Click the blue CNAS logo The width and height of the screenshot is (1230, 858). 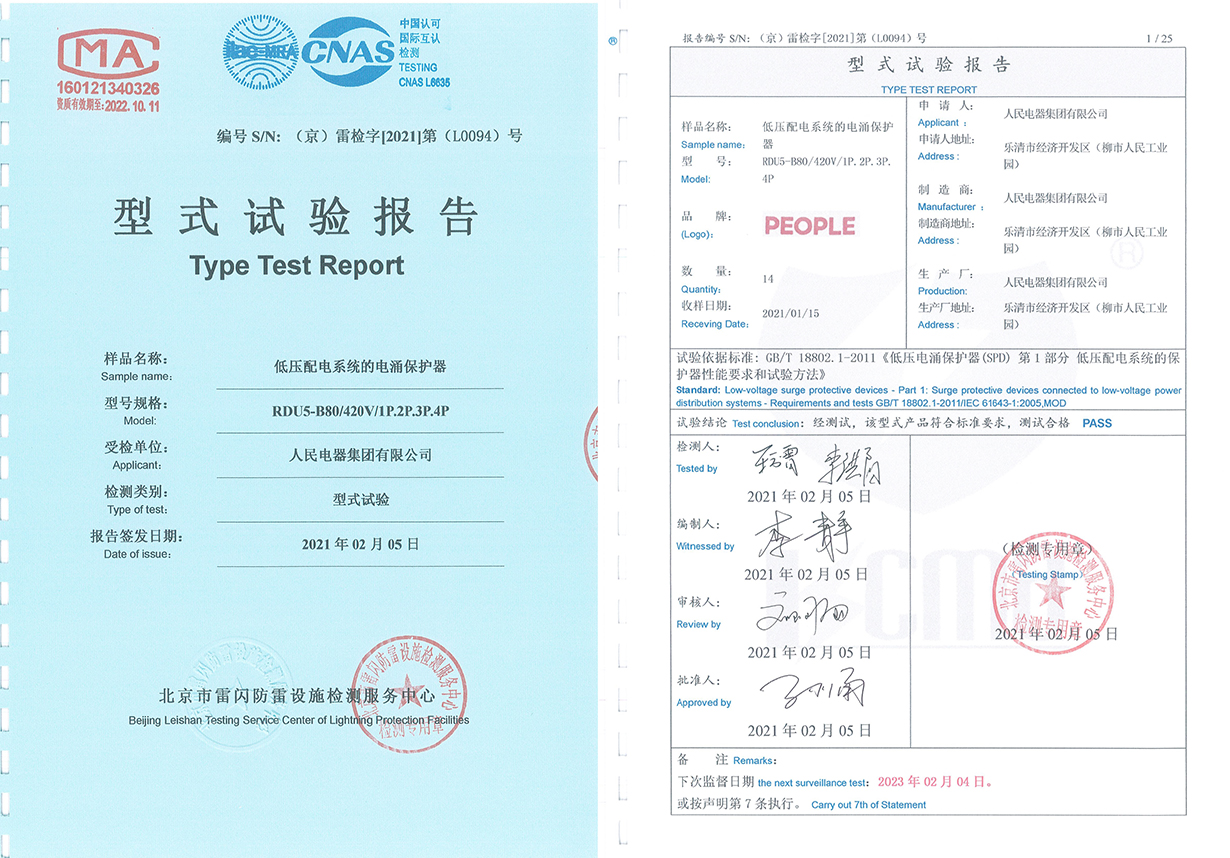coord(348,52)
